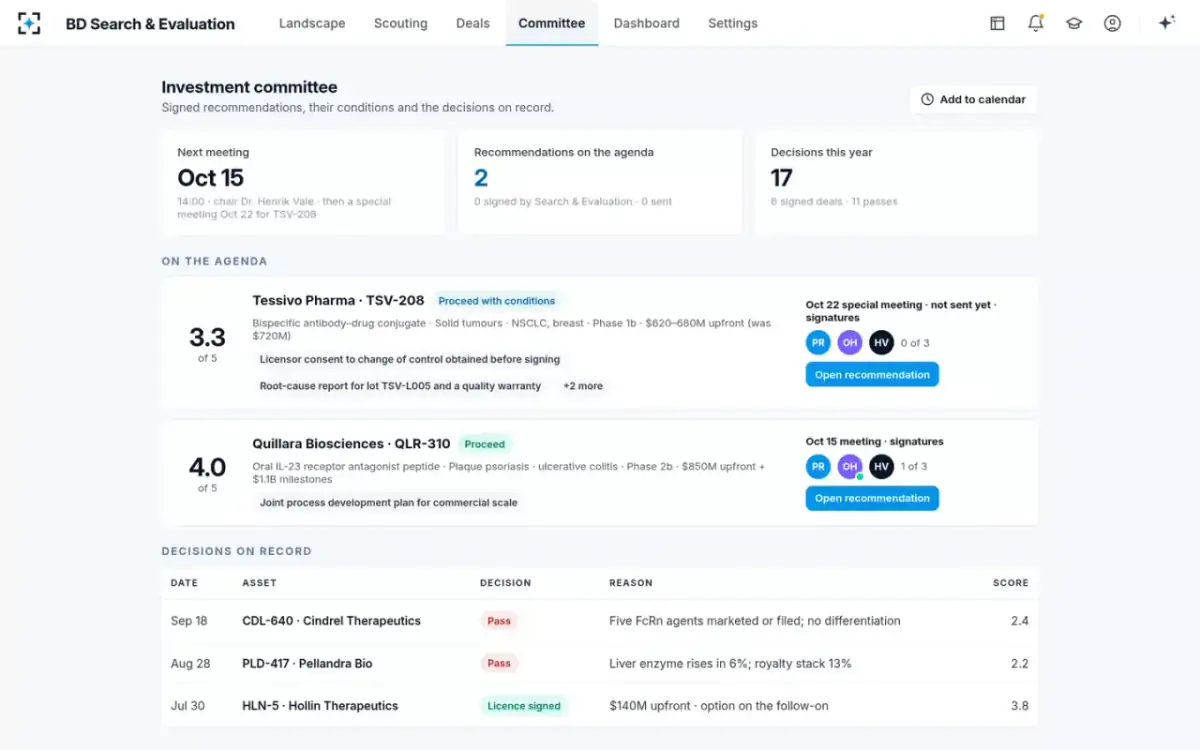
Task: Open the user profile icon
Action: click(1112, 23)
